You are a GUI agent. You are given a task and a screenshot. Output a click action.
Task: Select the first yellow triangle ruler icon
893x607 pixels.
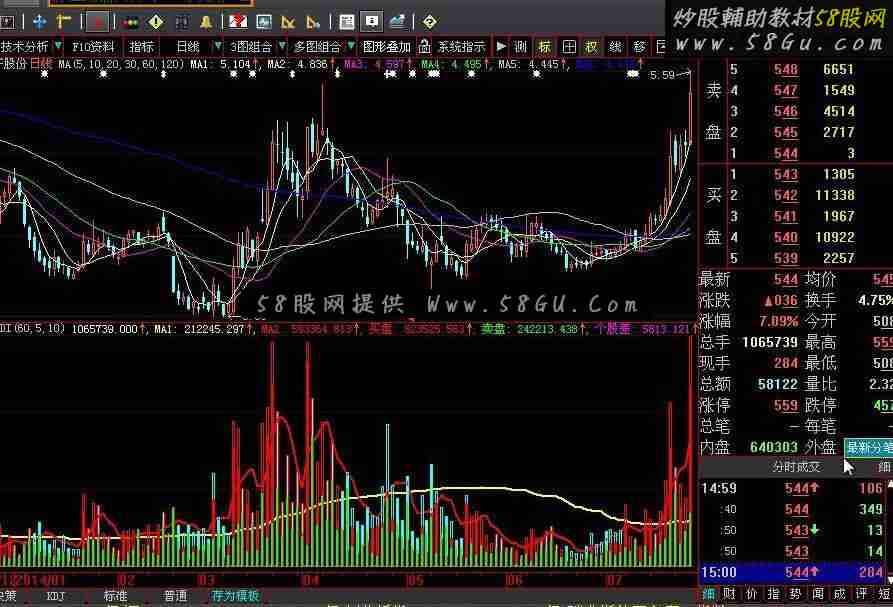click(x=288, y=22)
